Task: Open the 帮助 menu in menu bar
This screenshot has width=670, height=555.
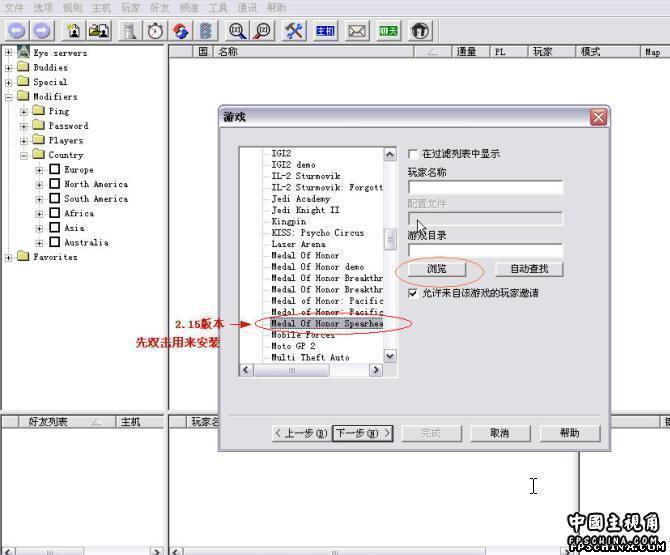Action: [x=276, y=7]
